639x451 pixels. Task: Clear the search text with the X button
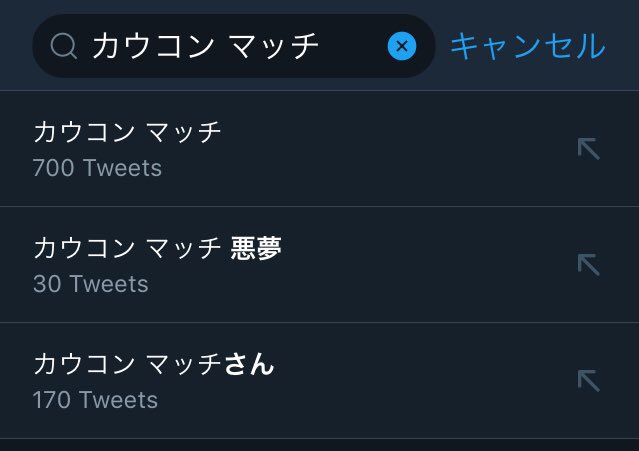[402, 46]
